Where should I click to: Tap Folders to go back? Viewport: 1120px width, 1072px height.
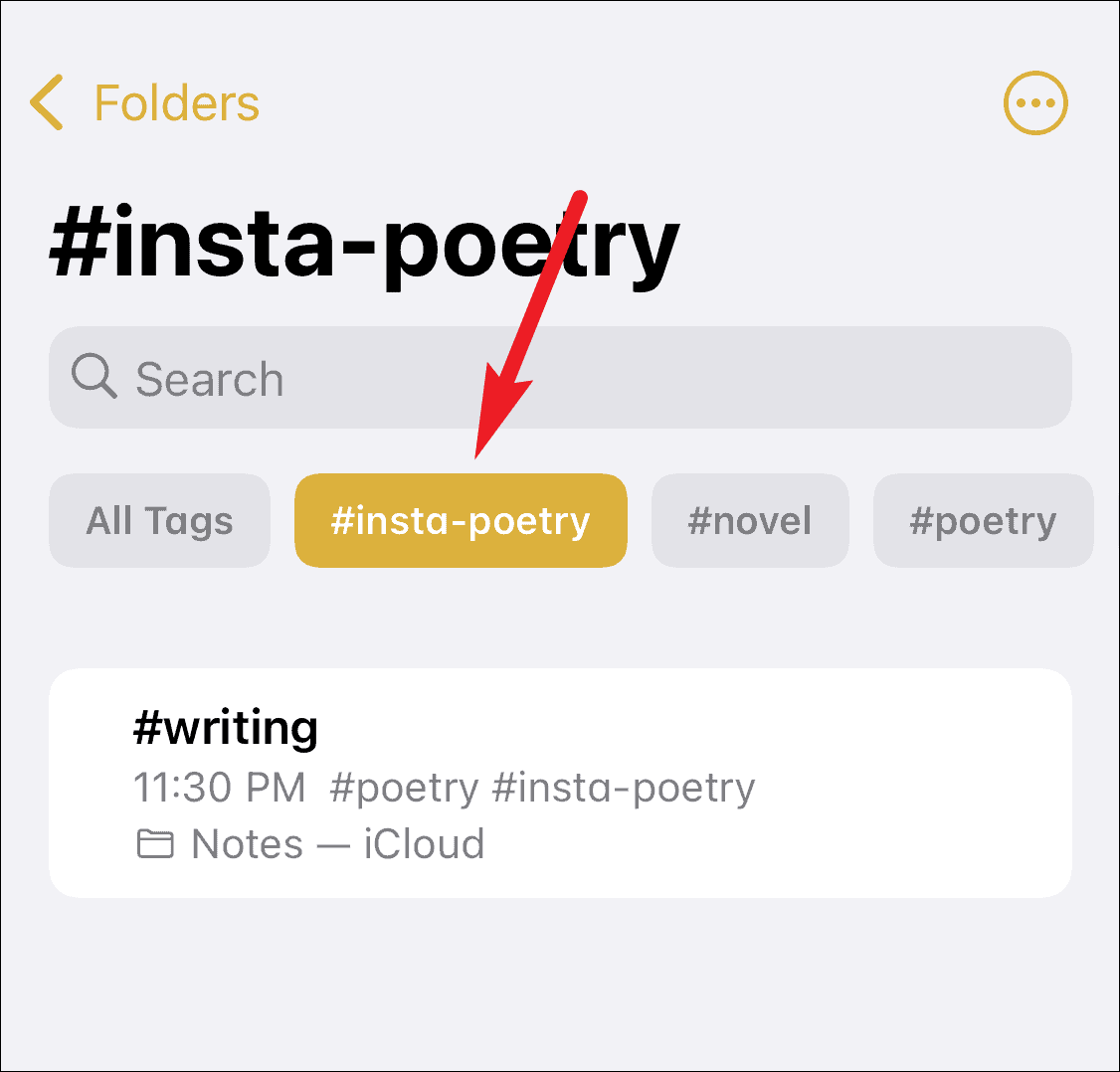pyautogui.click(x=175, y=102)
